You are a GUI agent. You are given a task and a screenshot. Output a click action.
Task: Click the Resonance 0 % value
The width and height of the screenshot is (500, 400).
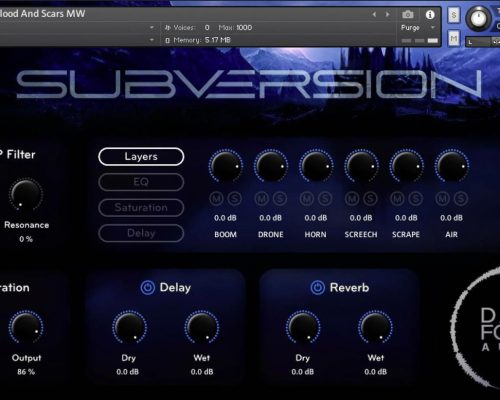pyautogui.click(x=26, y=239)
